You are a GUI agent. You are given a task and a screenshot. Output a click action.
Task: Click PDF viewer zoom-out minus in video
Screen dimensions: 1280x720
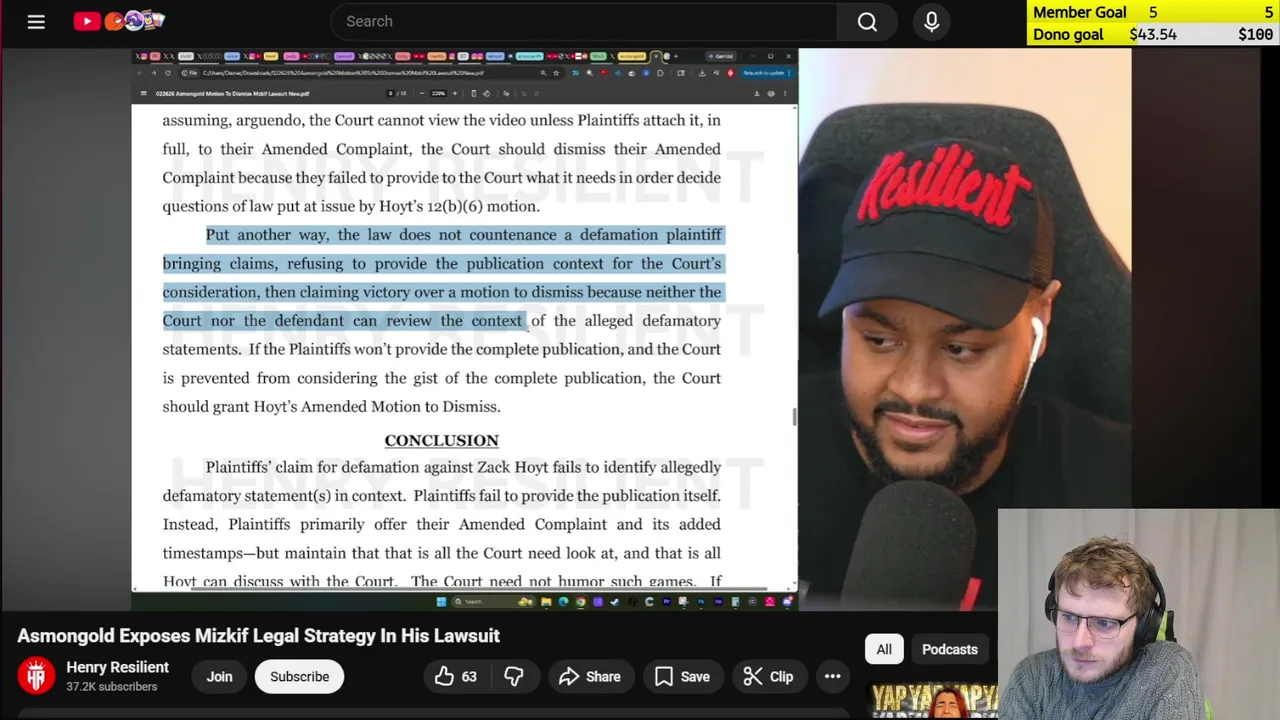coord(422,94)
